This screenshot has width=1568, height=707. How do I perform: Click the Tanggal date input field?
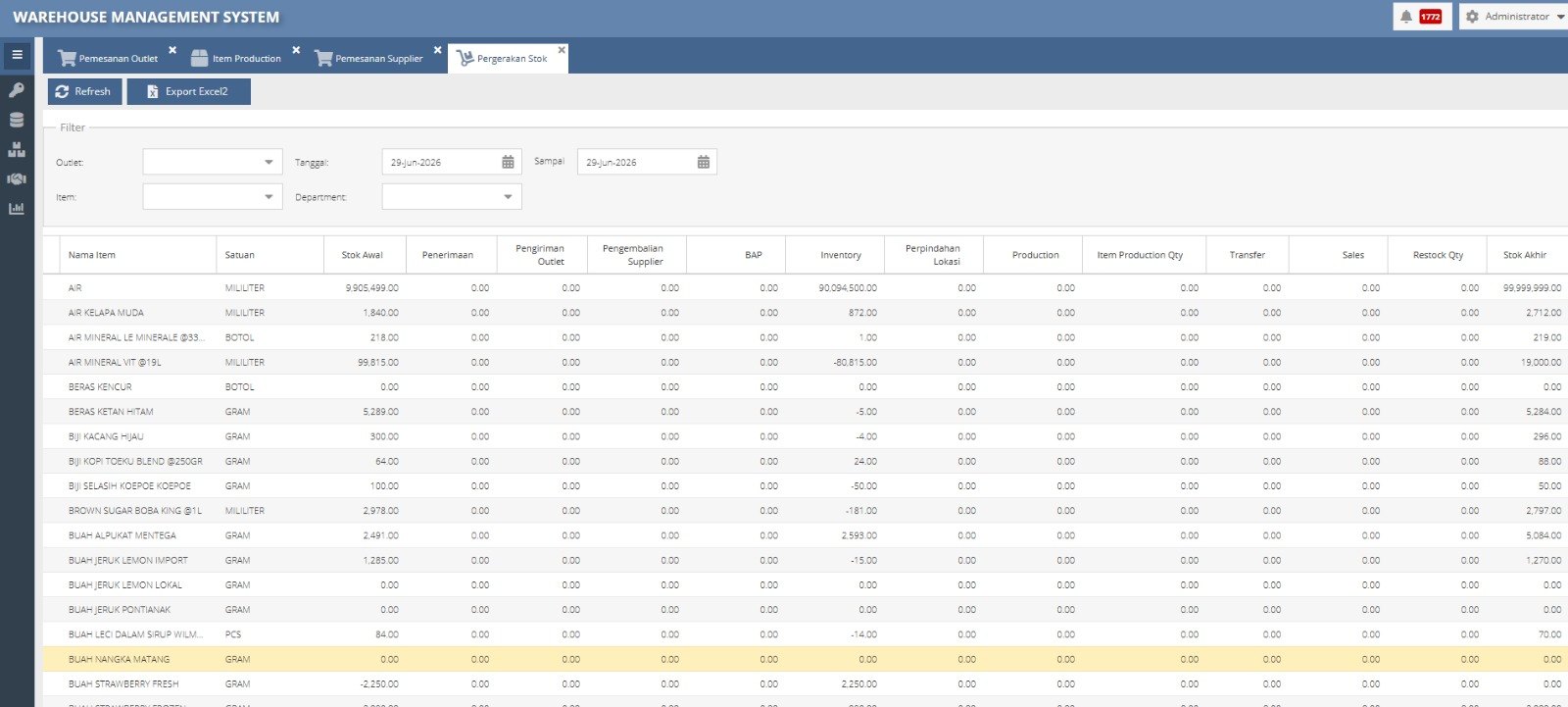pos(441,162)
